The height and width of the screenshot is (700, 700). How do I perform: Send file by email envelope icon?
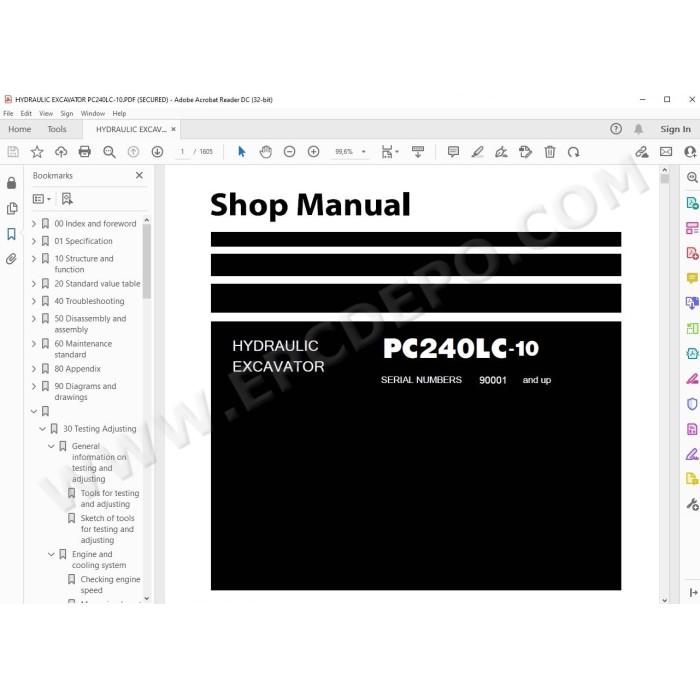click(666, 152)
